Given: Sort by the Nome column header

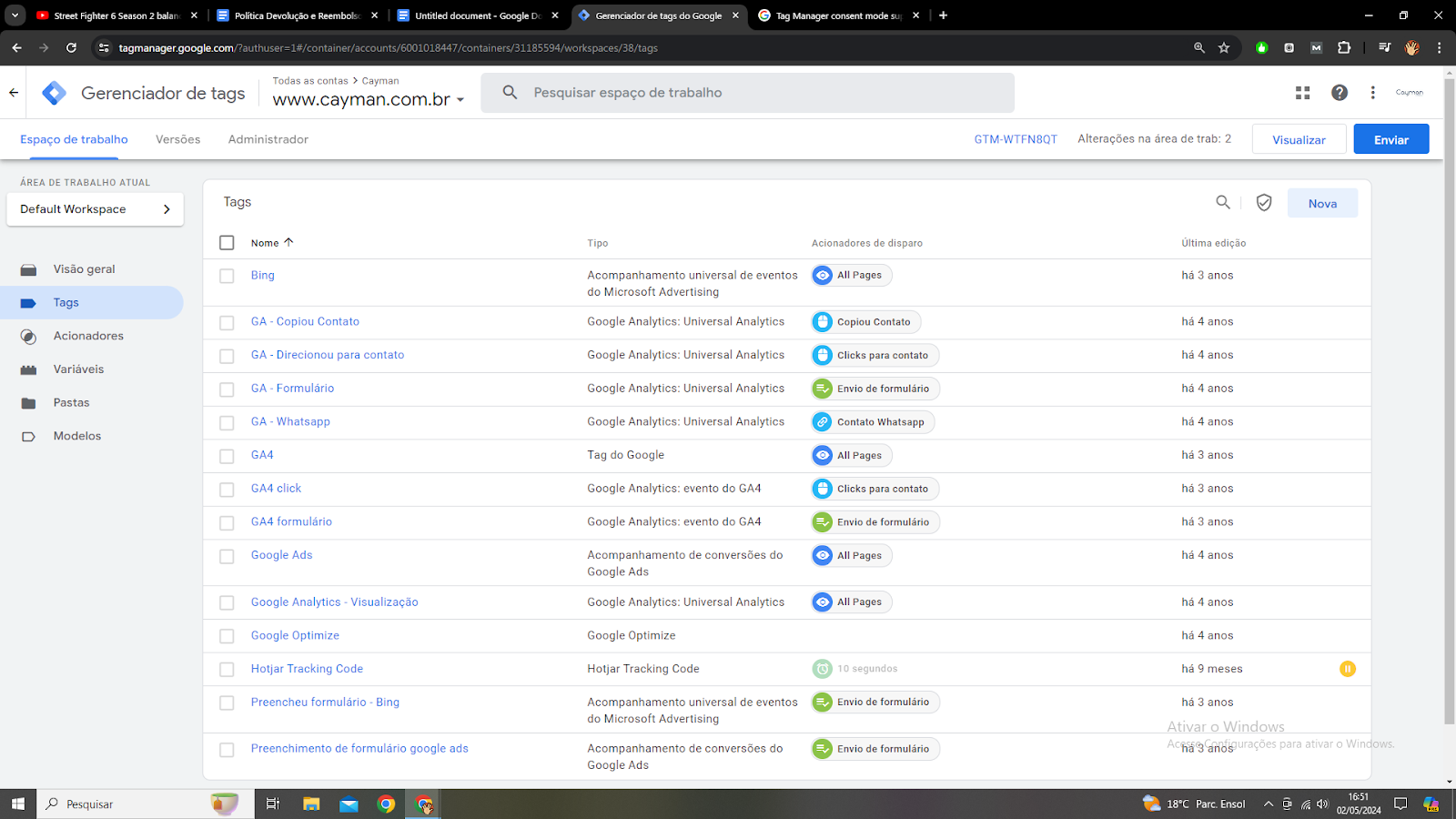Looking at the screenshot, I should tap(272, 243).
